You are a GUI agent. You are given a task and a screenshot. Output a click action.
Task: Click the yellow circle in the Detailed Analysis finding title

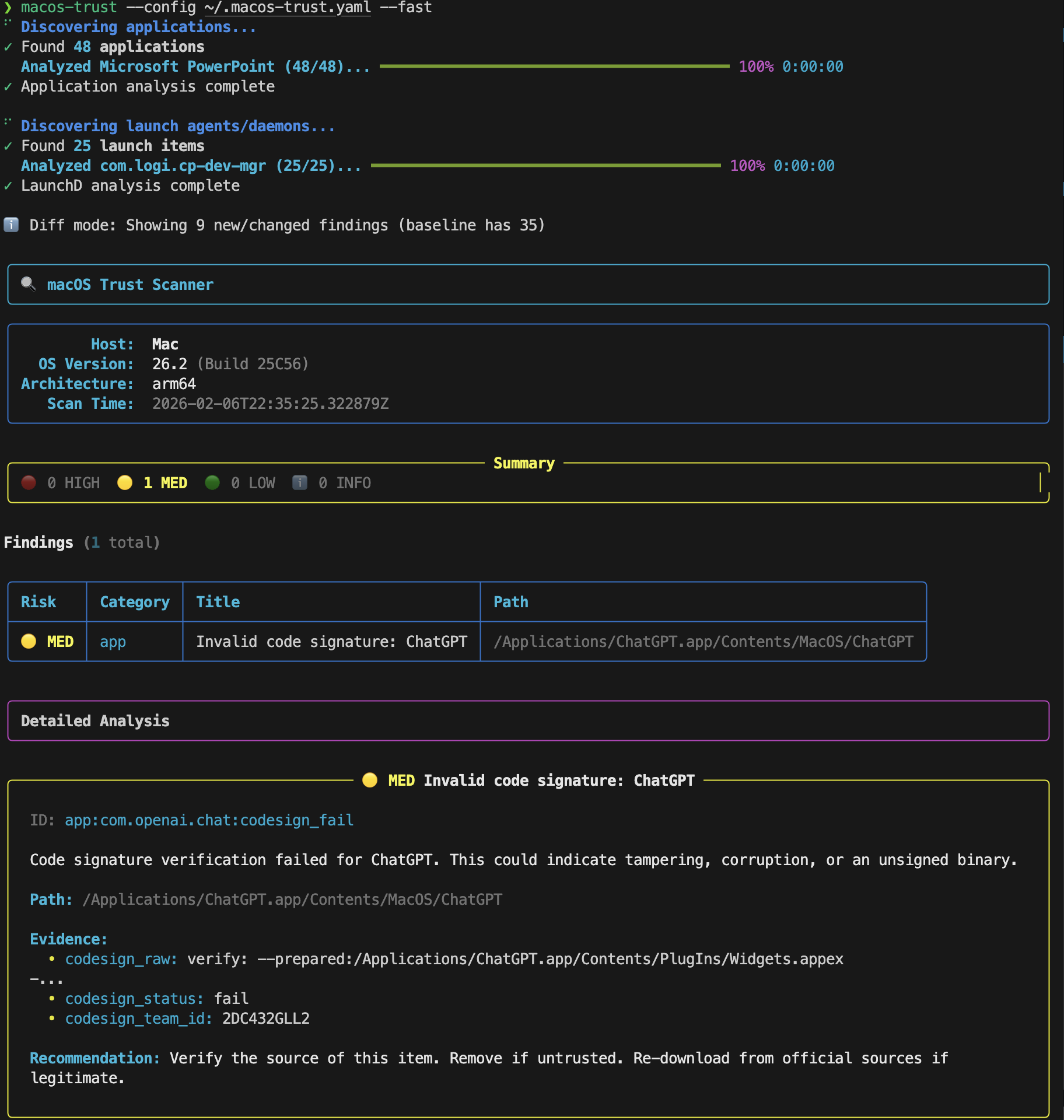pos(370,780)
